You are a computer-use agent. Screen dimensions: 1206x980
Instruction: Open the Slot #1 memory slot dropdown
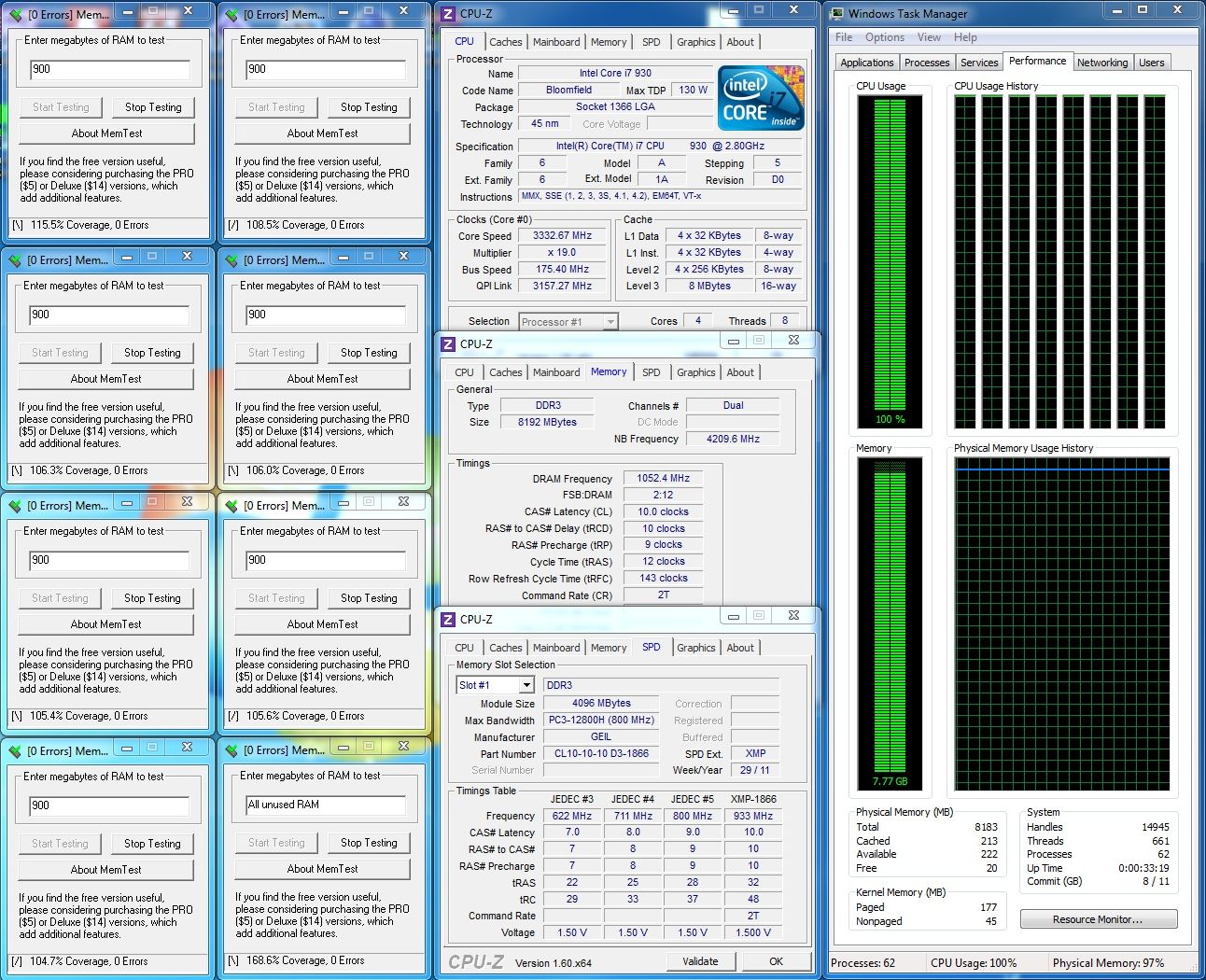coord(526,685)
